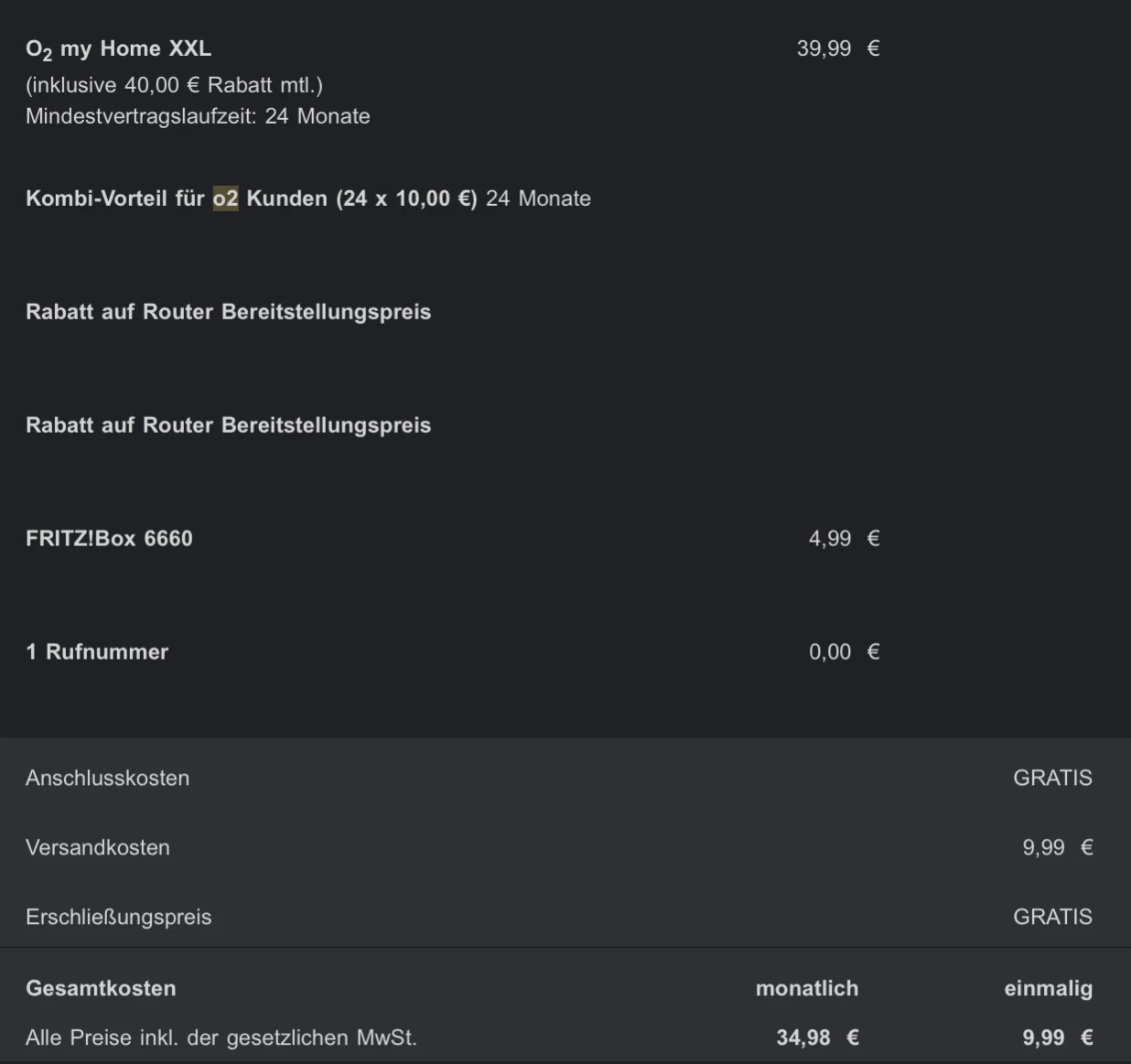This screenshot has height=1064, width=1131.
Task: Click the Versandkosten label
Action: coord(98,848)
